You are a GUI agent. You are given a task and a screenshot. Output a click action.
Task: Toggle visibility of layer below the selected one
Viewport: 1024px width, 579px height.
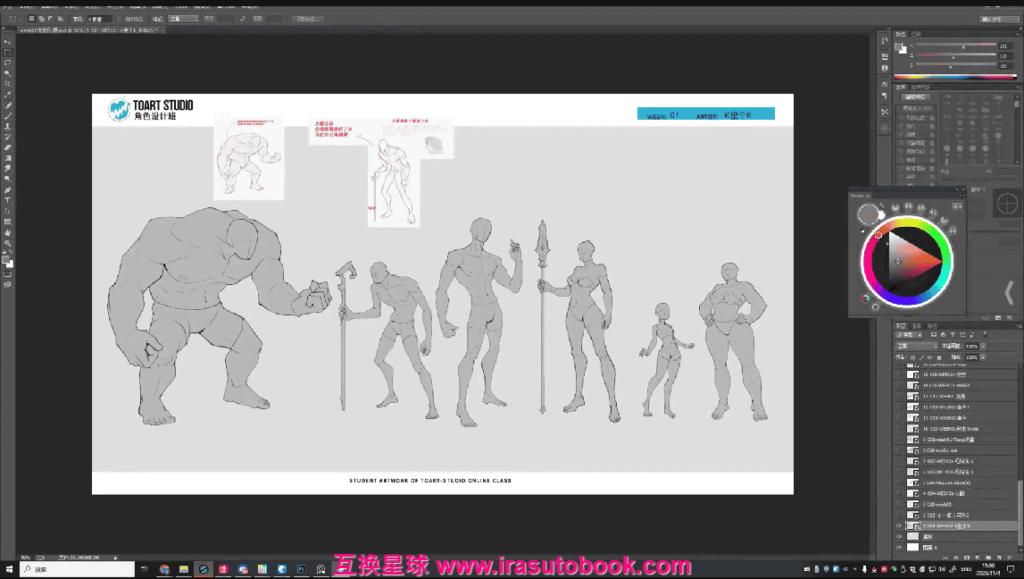click(x=899, y=537)
